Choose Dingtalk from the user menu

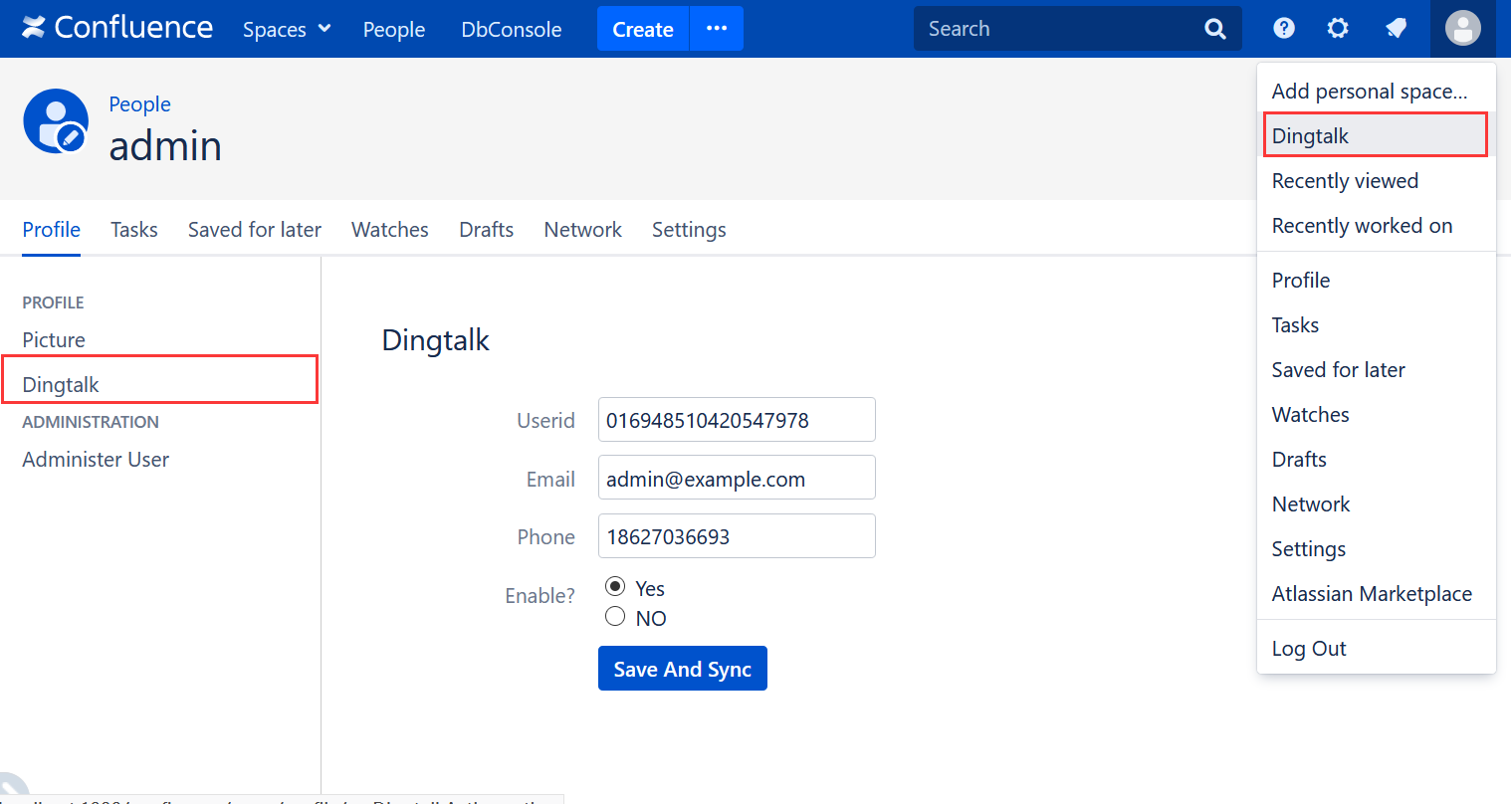click(x=1376, y=135)
